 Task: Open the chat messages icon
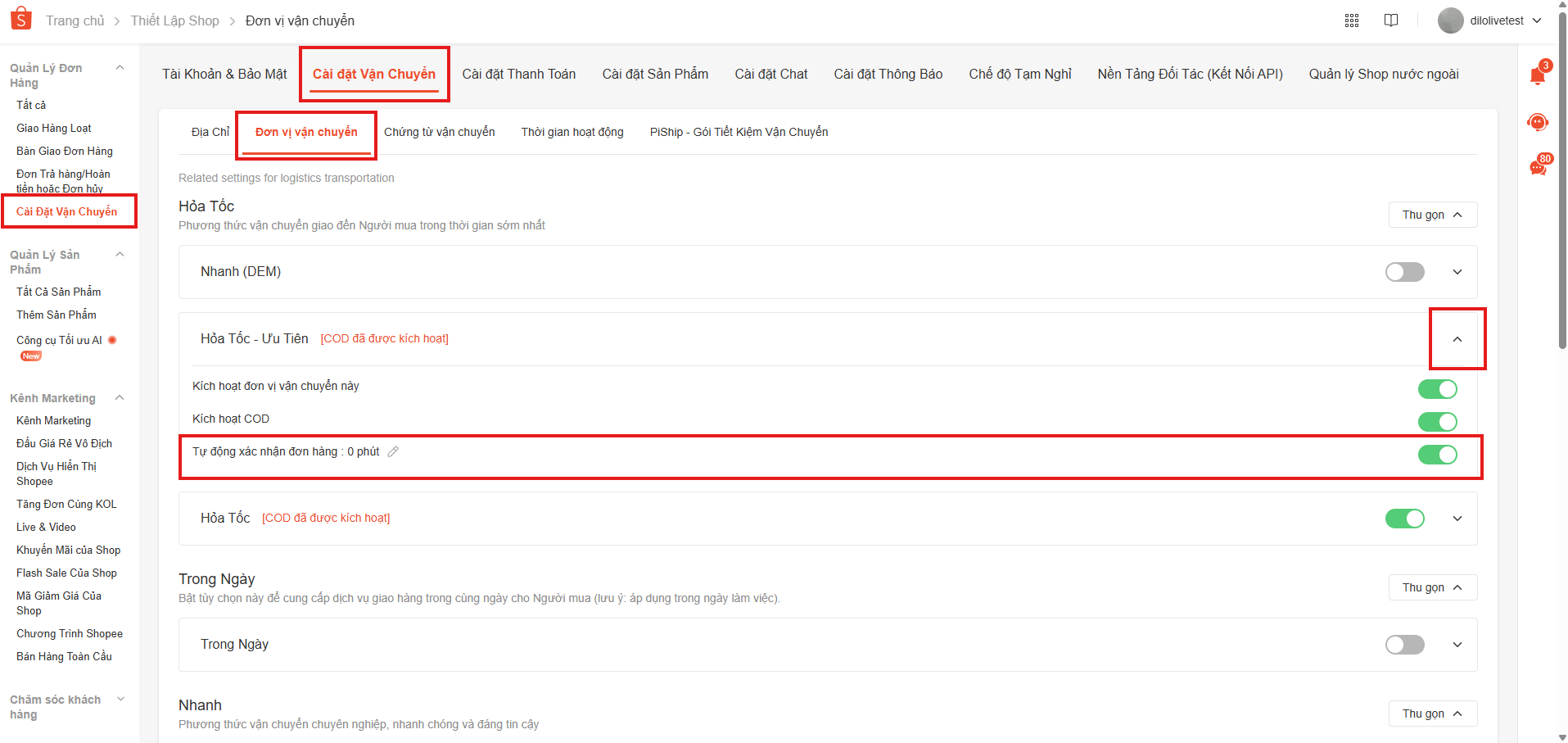pos(1538,167)
